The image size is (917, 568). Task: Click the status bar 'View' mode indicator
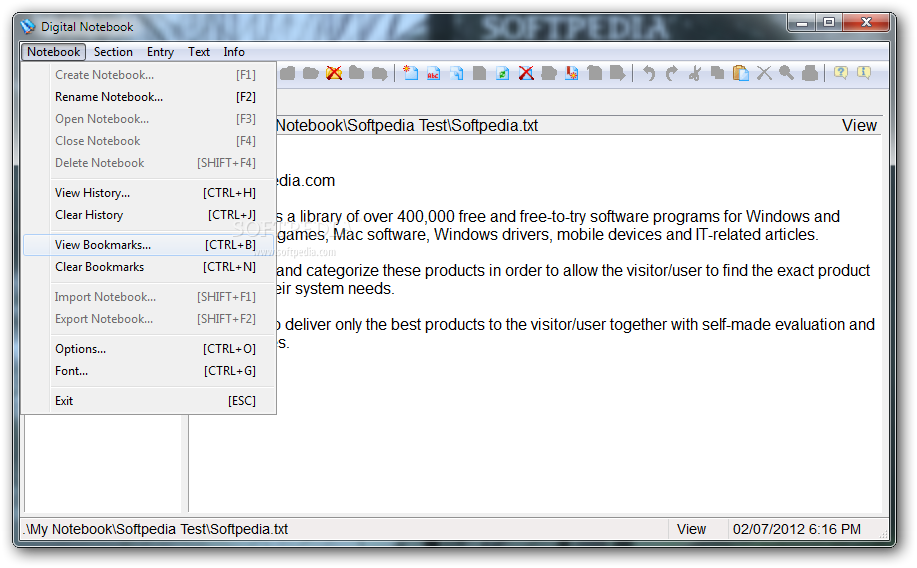[x=691, y=529]
